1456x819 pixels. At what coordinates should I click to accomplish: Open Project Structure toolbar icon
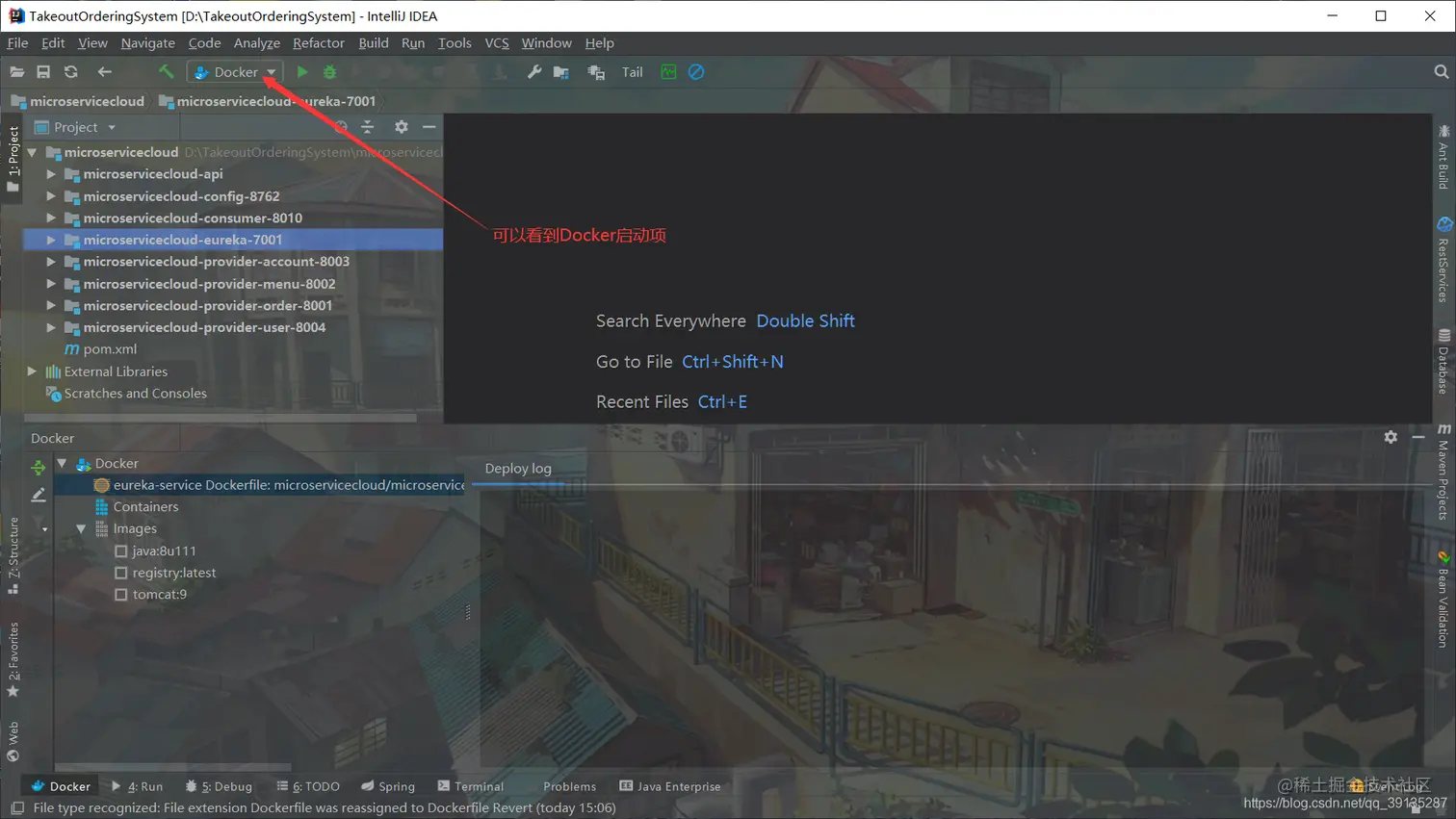(x=561, y=72)
